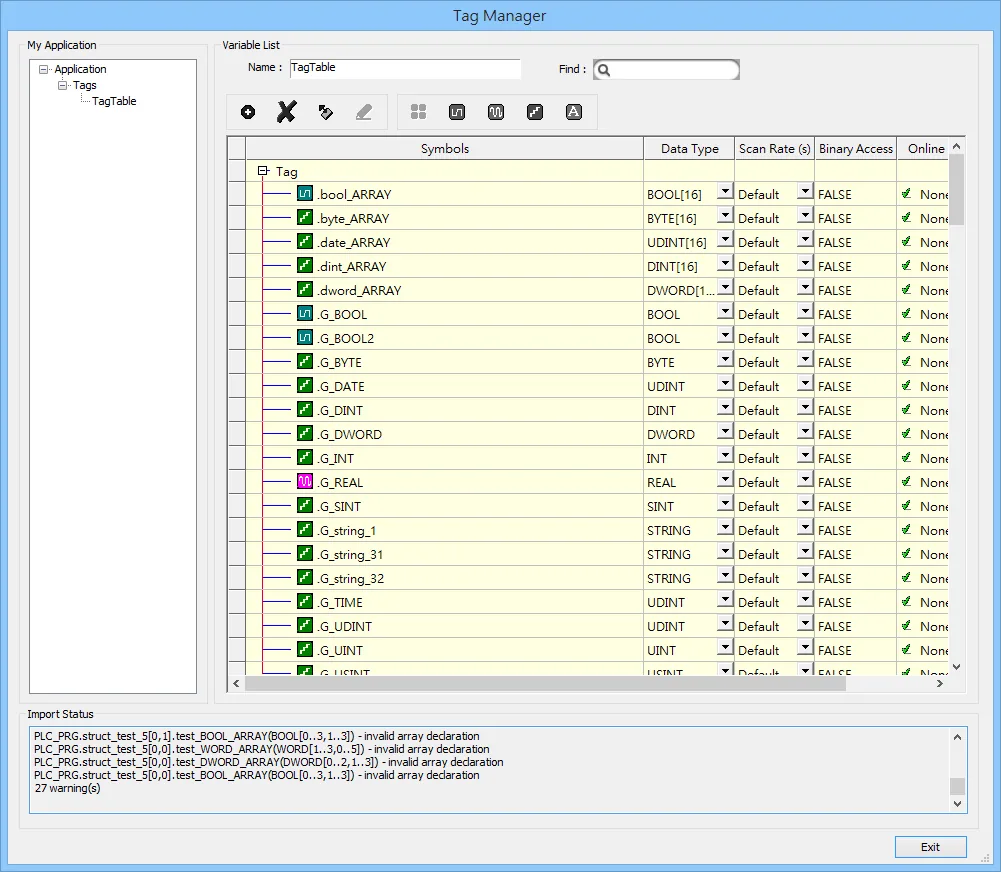Click the icon of .G_SINT tag

coord(305,506)
